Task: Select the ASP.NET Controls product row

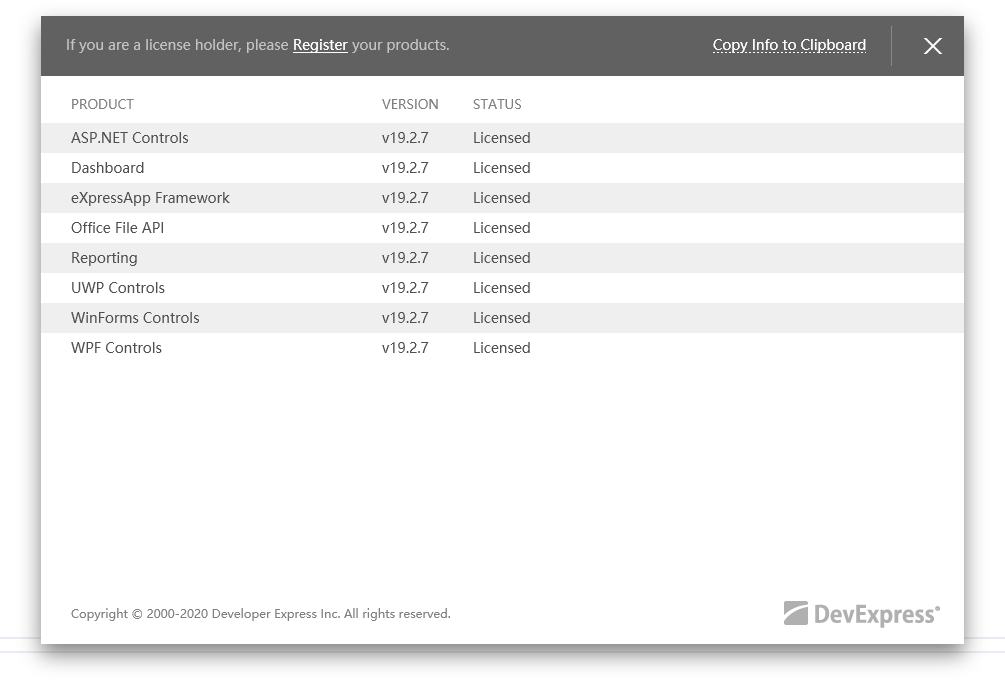Action: [130, 138]
